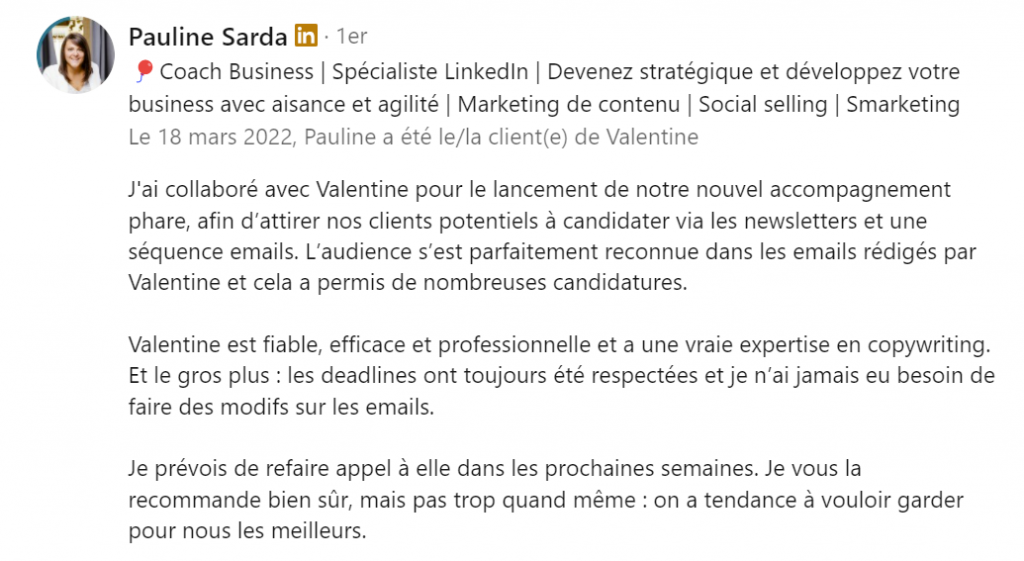Viewport: 1024px width, 561px height.
Task: Click the LinkedIn gold badge icon
Action: (306, 36)
